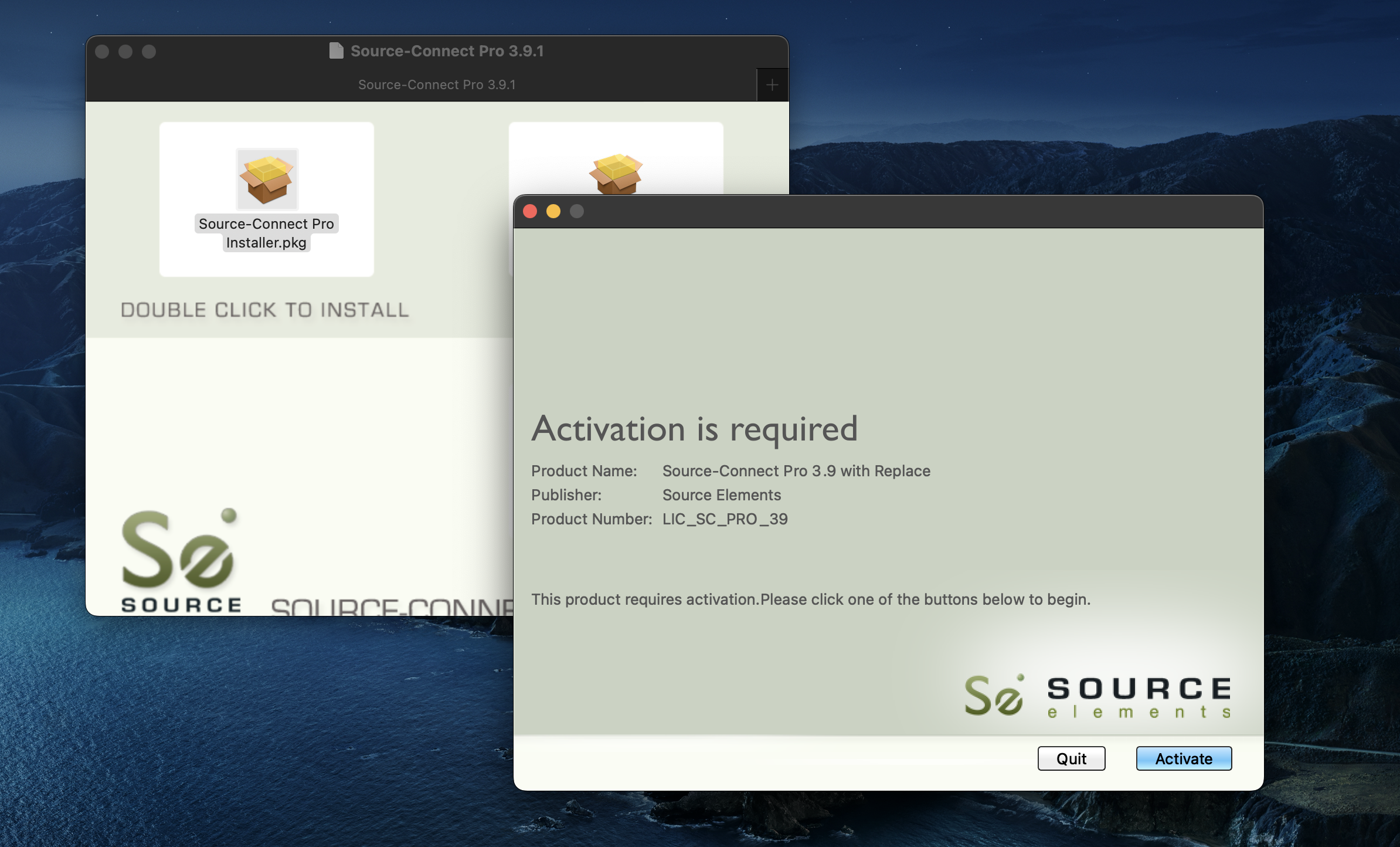Minimize the activation dialog with yellow button
The width and height of the screenshot is (1400, 847).
pyautogui.click(x=553, y=211)
